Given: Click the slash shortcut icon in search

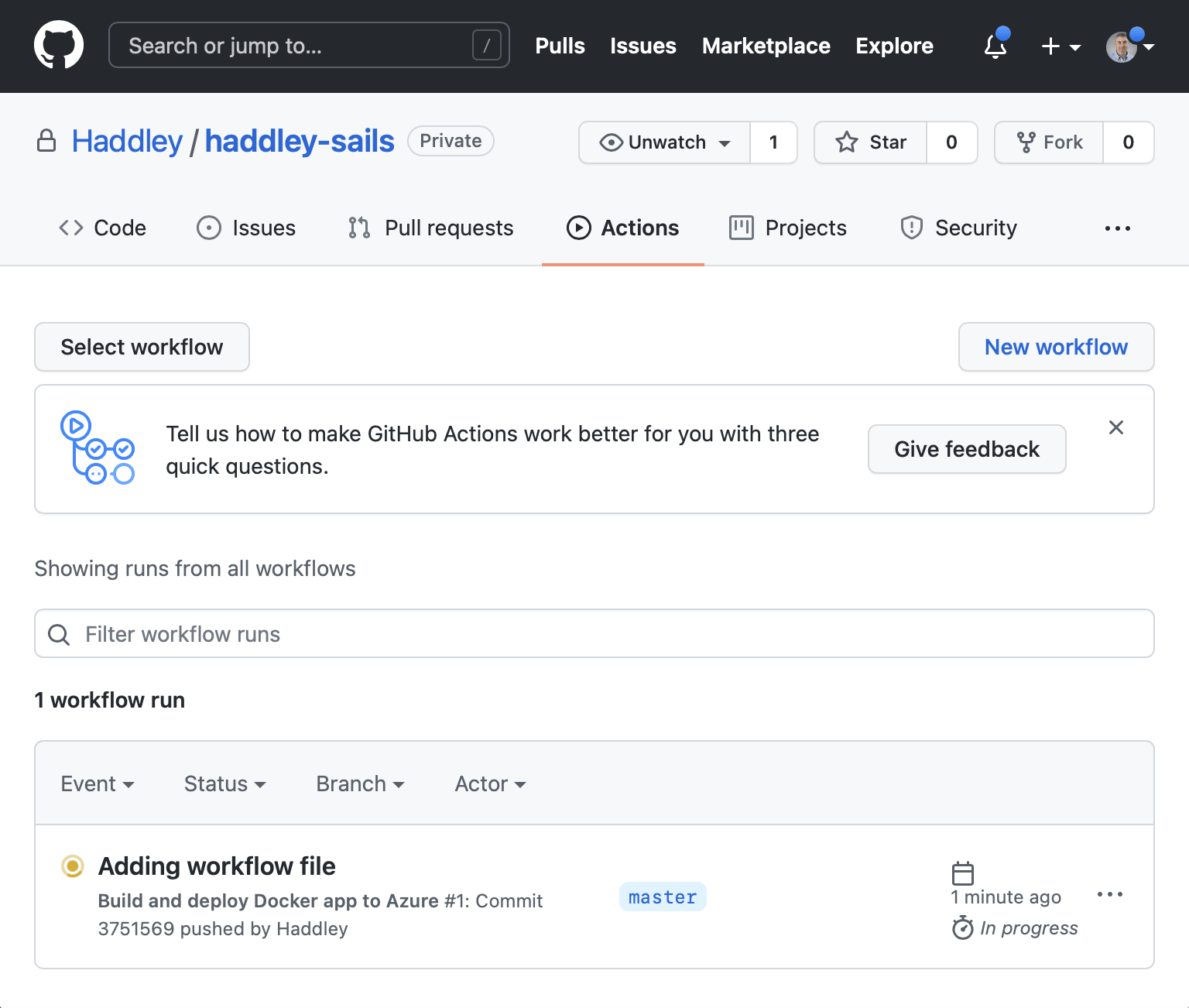Looking at the screenshot, I should (x=486, y=46).
